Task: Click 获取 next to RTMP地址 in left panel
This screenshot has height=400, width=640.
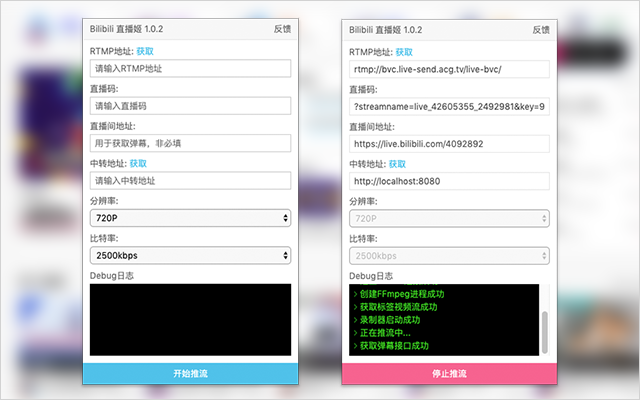Action: 145,51
